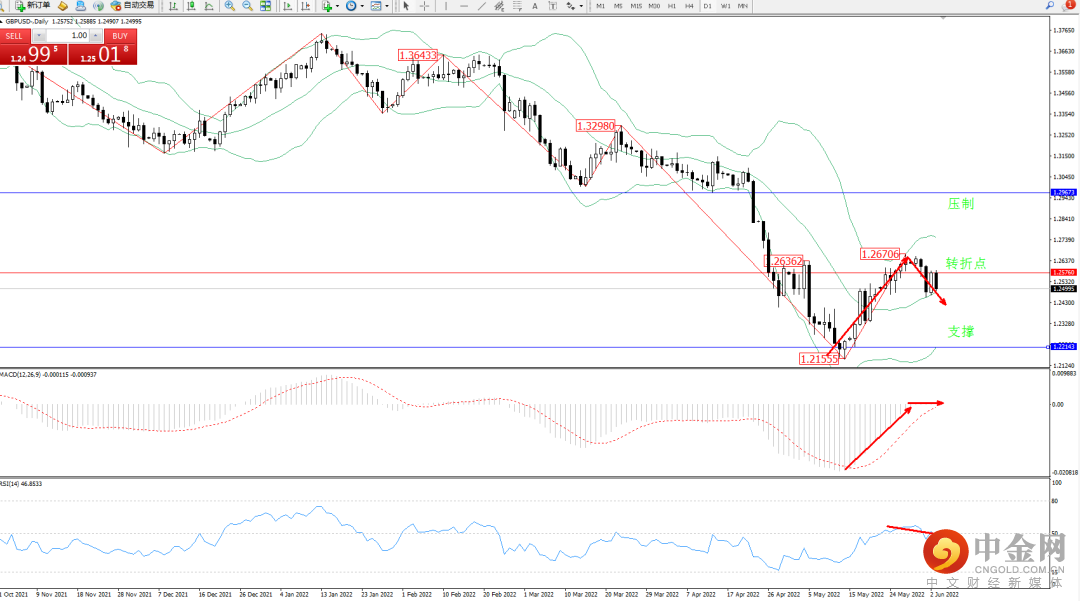This screenshot has width=1080, height=601.
Task: Tile chart windows icon
Action: 265,6
